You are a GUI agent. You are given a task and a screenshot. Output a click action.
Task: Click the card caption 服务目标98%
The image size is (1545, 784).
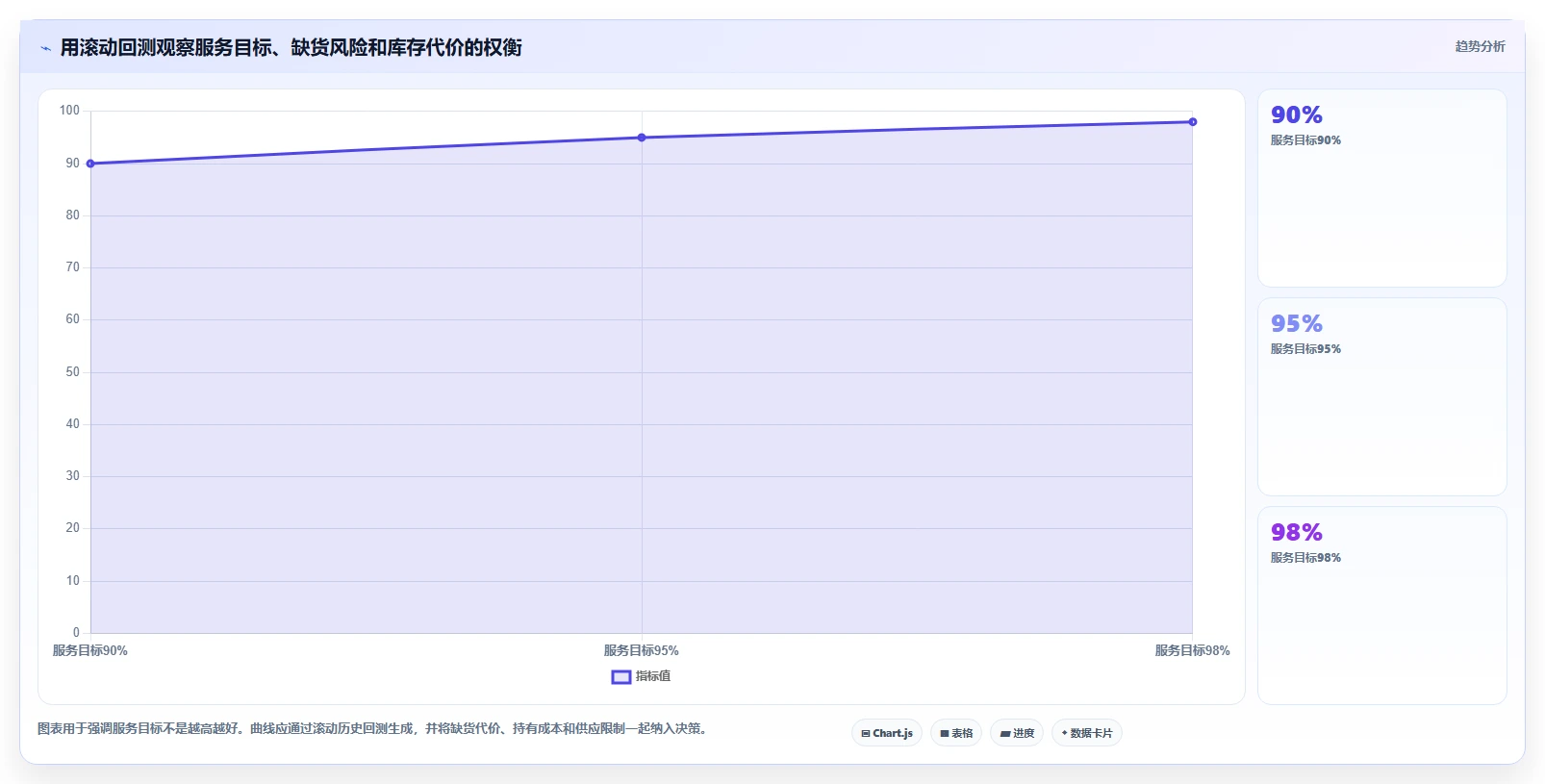click(x=1305, y=558)
